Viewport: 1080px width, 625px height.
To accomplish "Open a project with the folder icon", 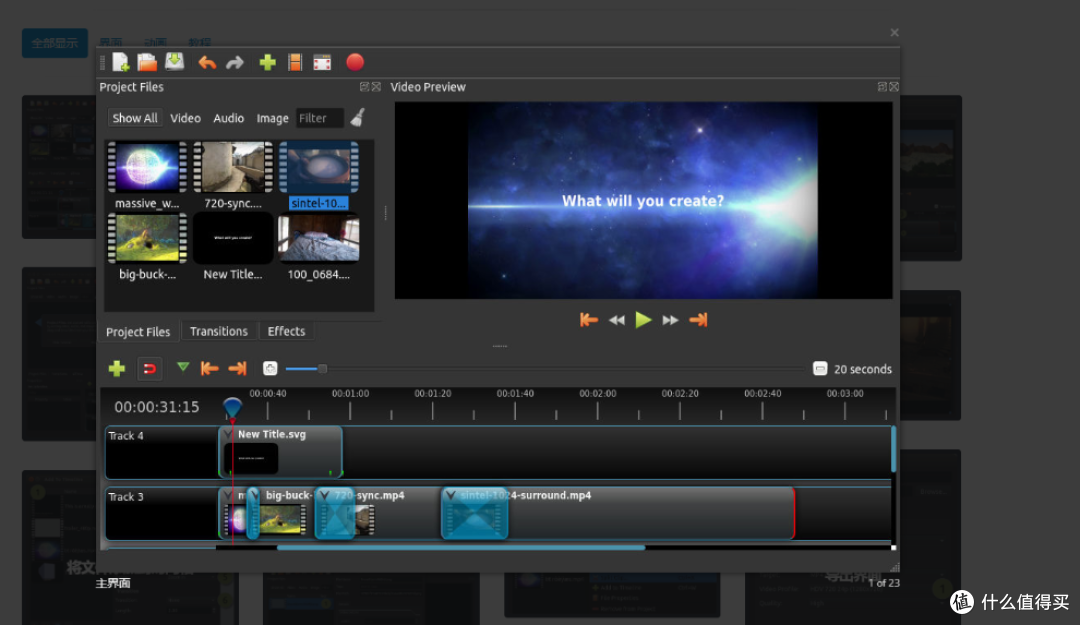I will coord(147,63).
